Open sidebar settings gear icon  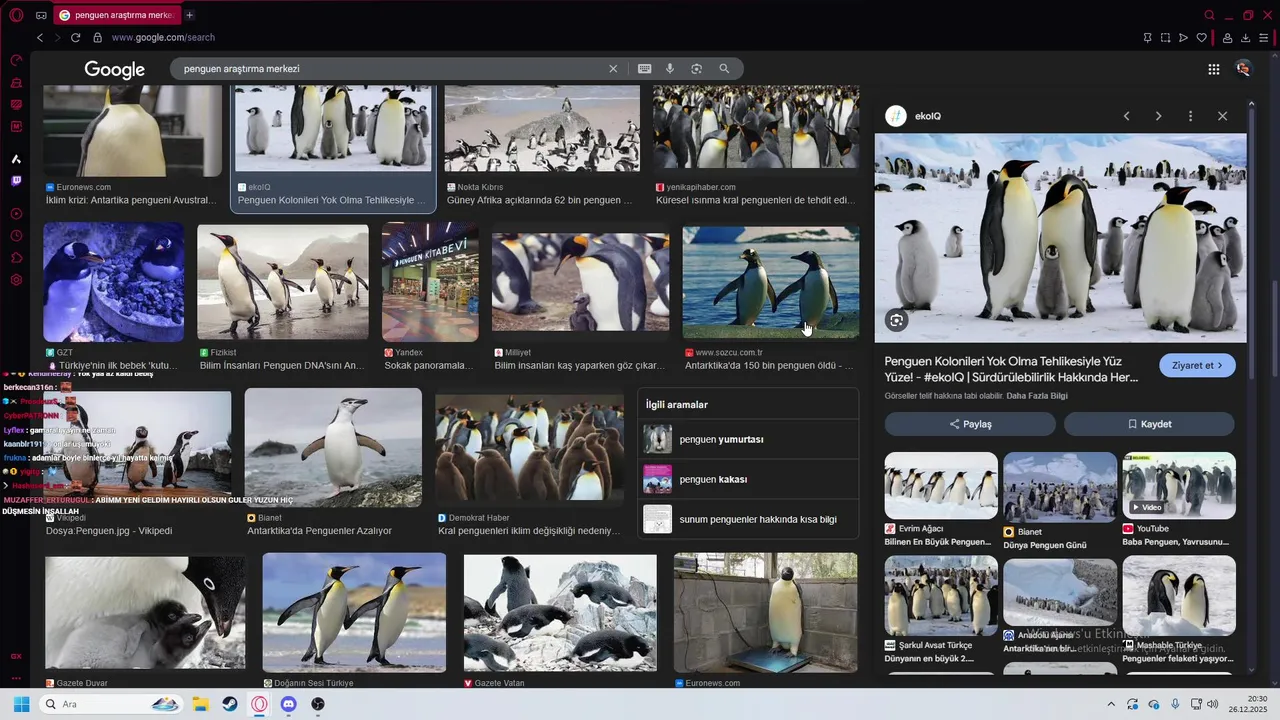[16, 280]
